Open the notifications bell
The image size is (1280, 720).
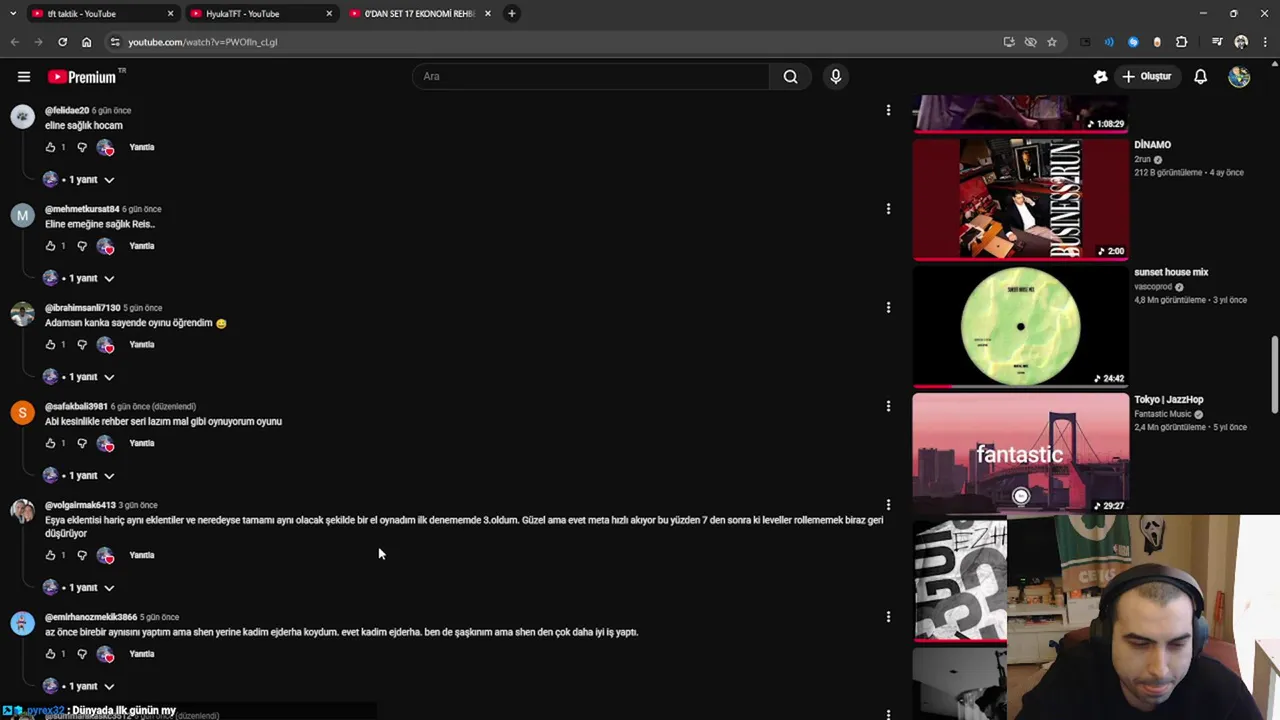pyautogui.click(x=1200, y=76)
